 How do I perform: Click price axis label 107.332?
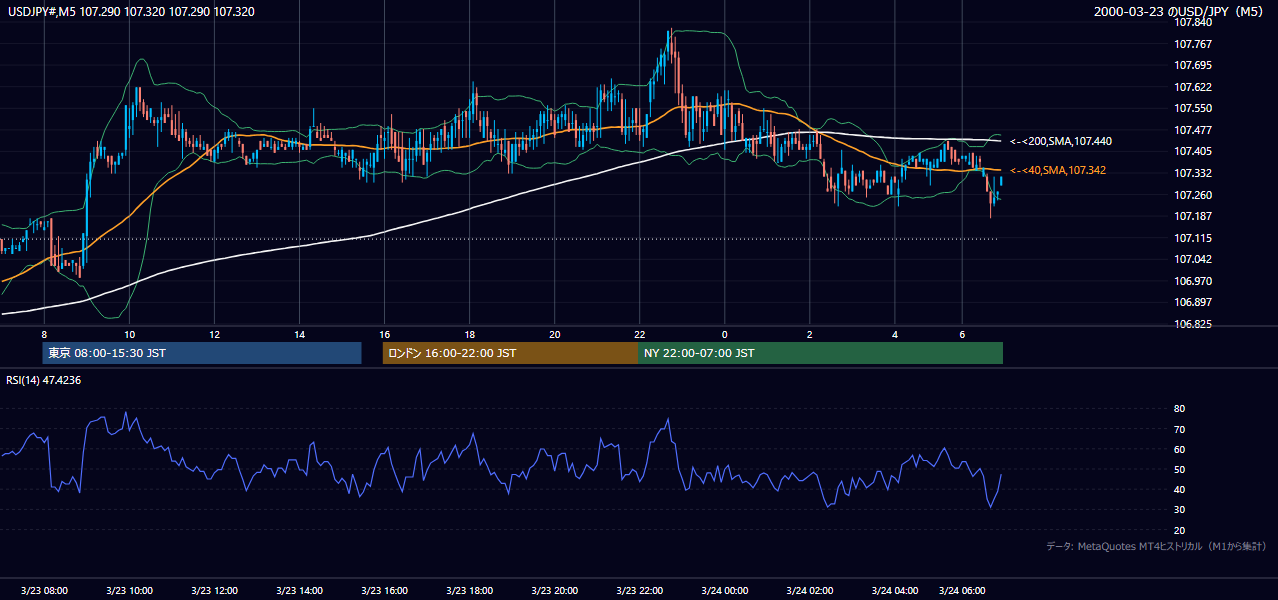(x=1193, y=173)
